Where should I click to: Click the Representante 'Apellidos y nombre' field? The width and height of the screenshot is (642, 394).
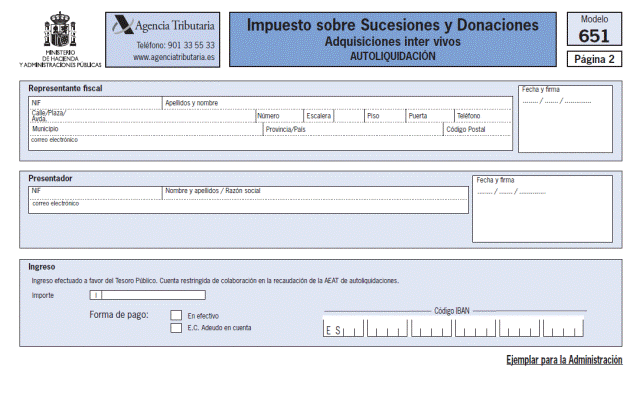(x=337, y=103)
